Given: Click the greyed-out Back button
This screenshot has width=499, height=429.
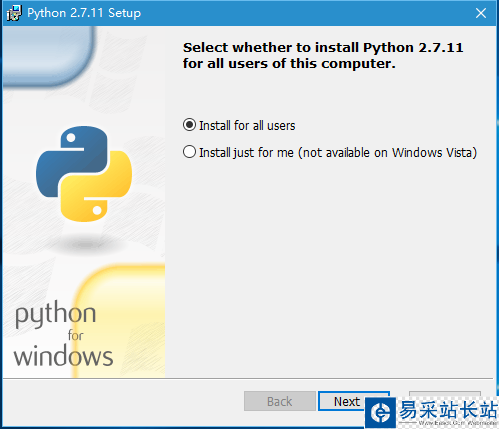Looking at the screenshot, I should pos(280,401).
